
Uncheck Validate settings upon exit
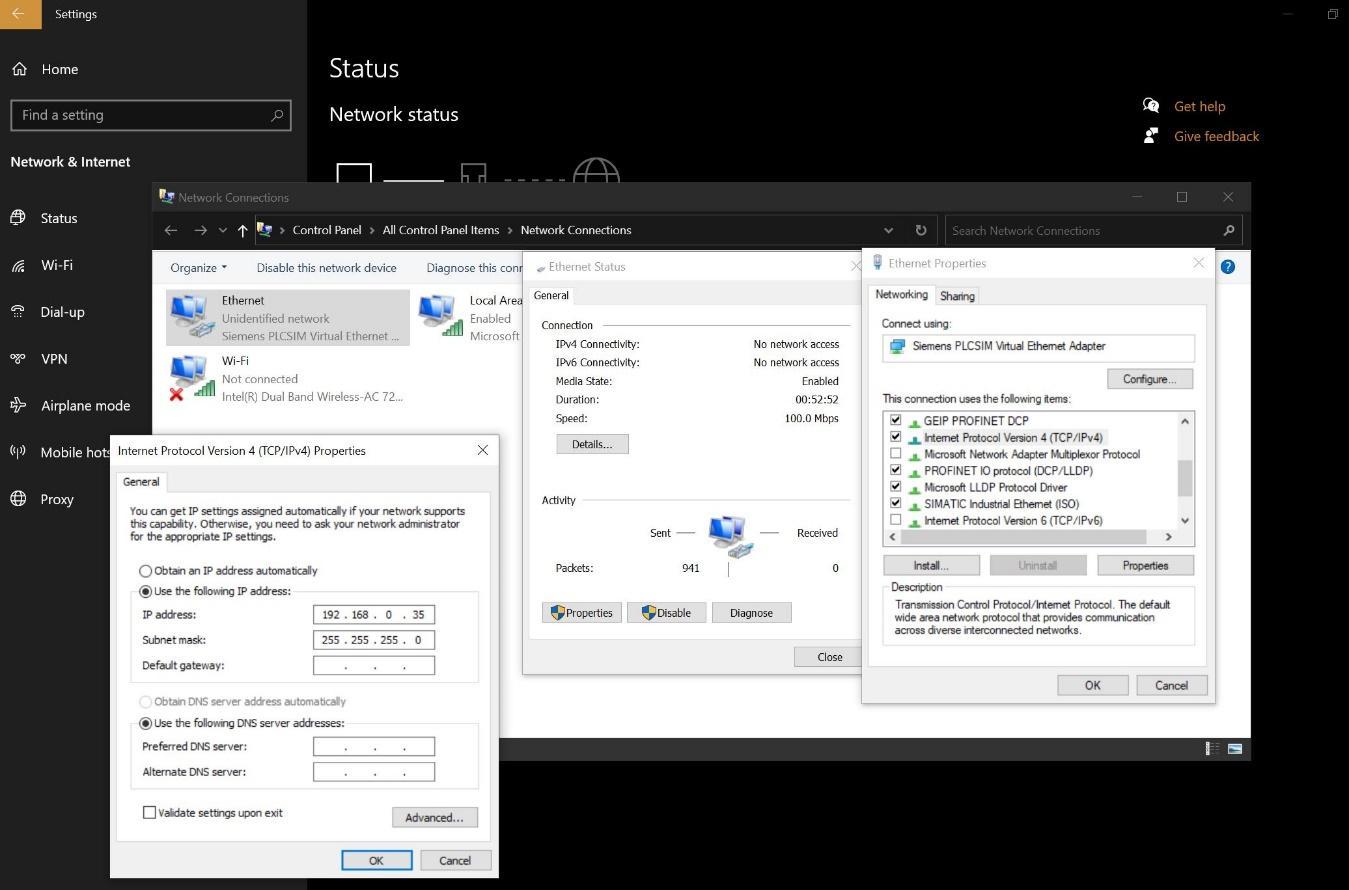coord(149,812)
